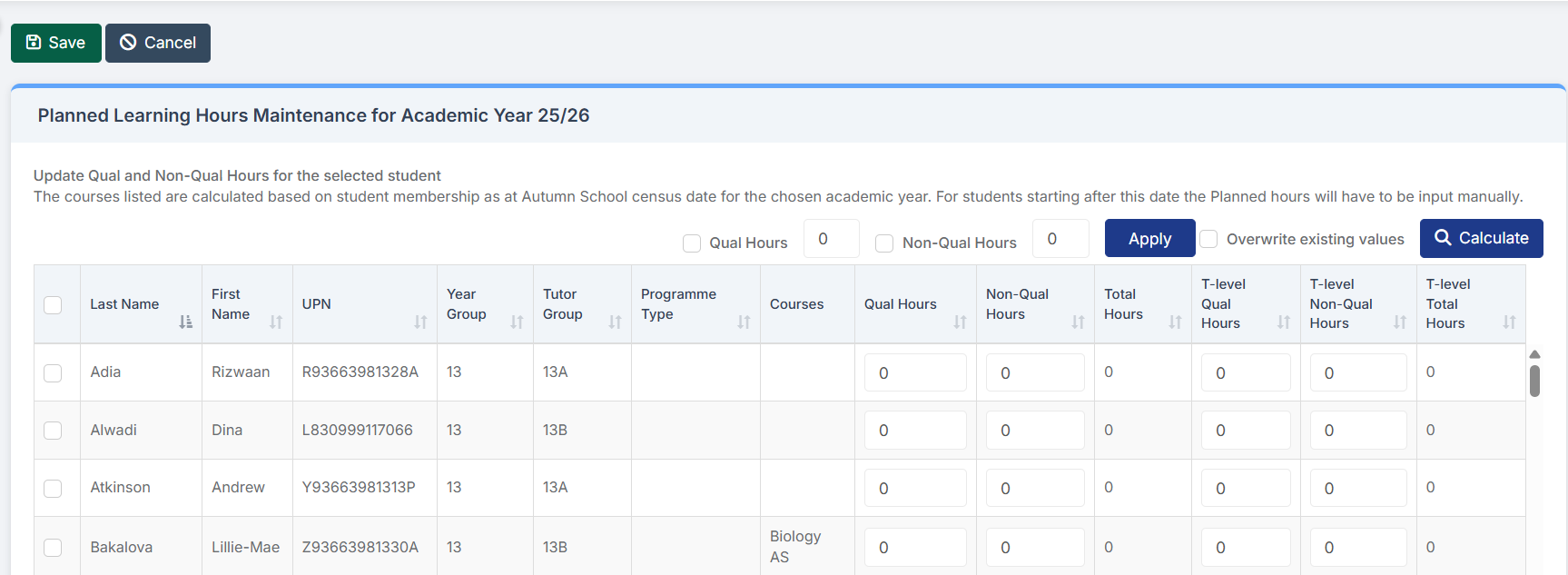The image size is (1568, 575).
Task: Apply the bulk hours values
Action: [x=1149, y=239]
